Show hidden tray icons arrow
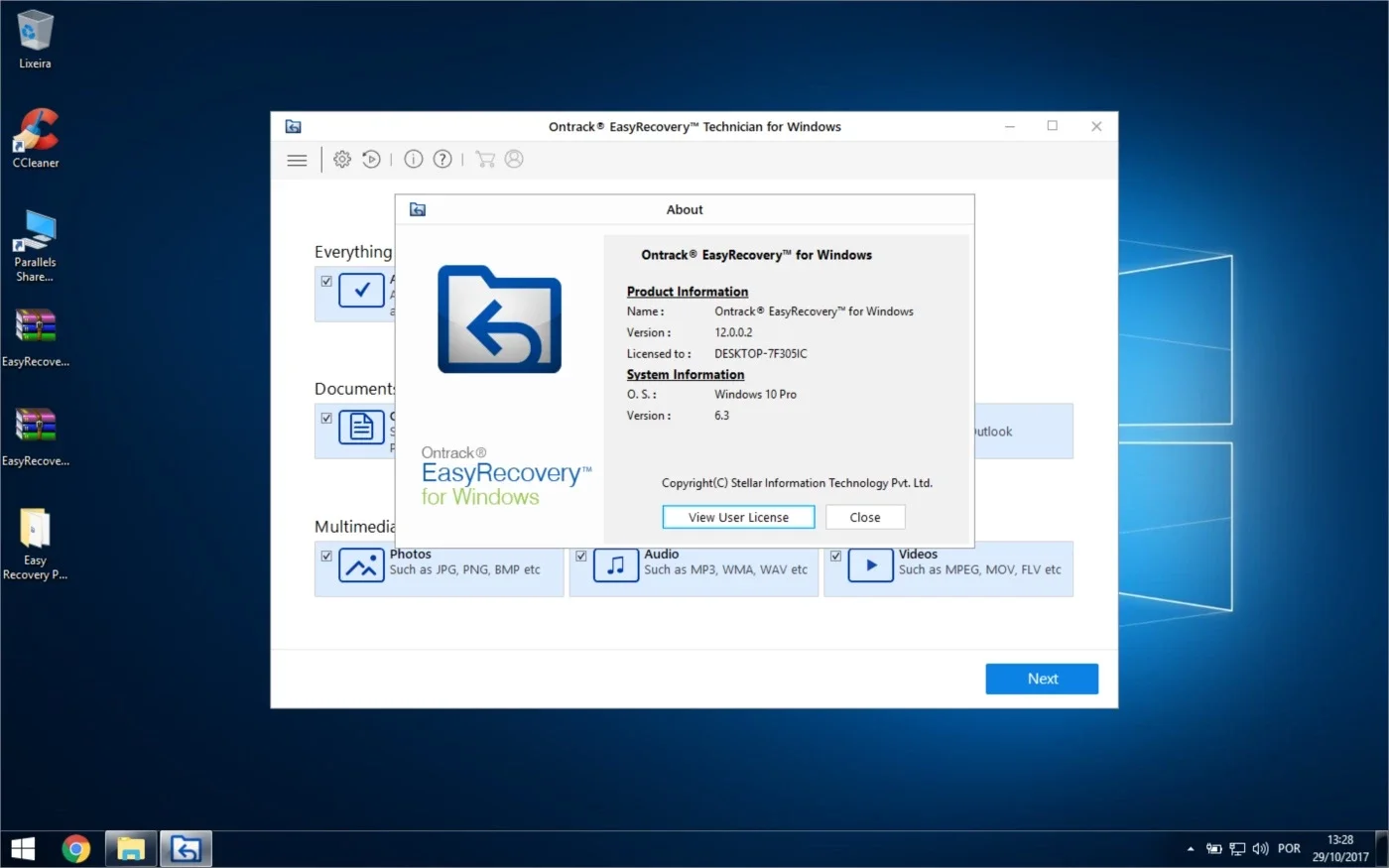This screenshot has width=1389, height=868. tap(1191, 849)
